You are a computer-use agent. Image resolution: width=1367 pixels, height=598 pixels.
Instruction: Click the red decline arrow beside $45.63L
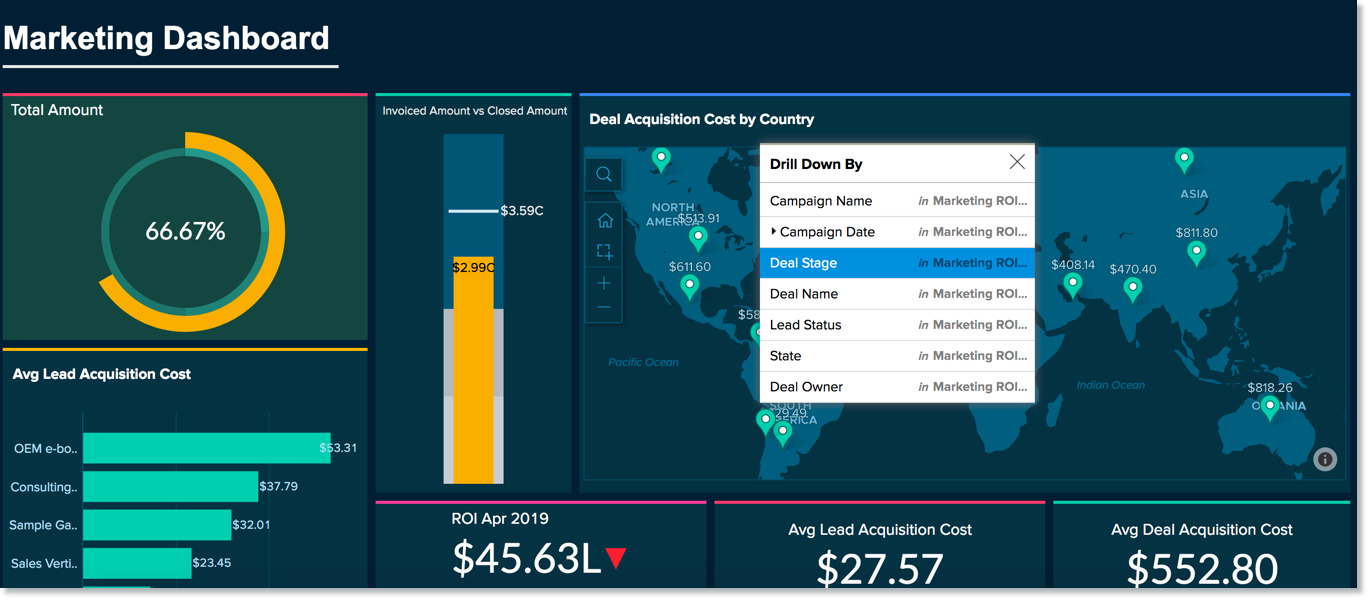click(x=617, y=557)
